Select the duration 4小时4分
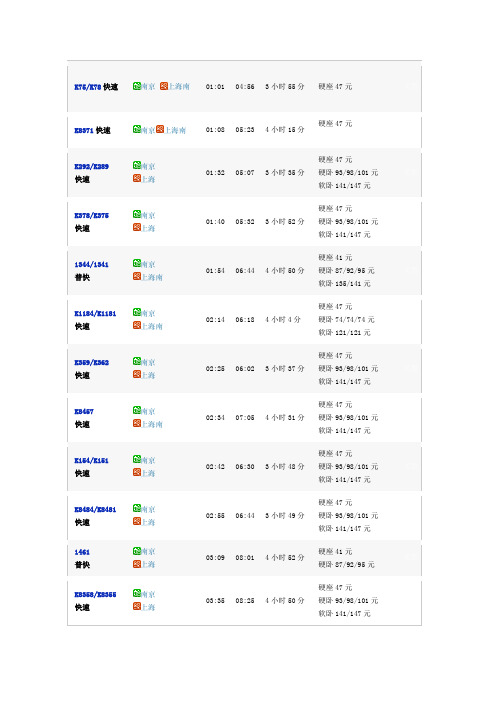 [x=283, y=320]
